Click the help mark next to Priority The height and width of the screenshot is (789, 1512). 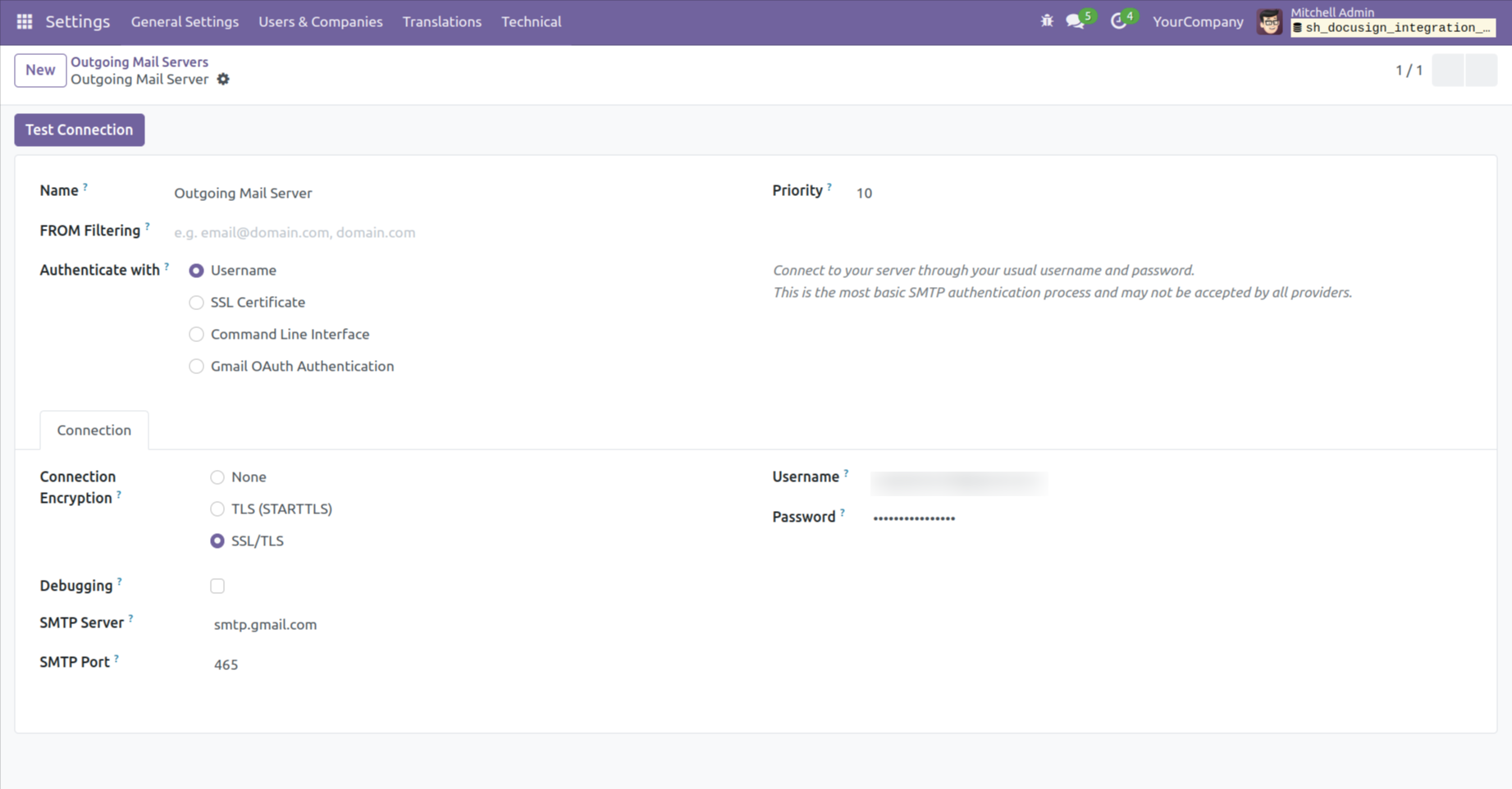829,187
